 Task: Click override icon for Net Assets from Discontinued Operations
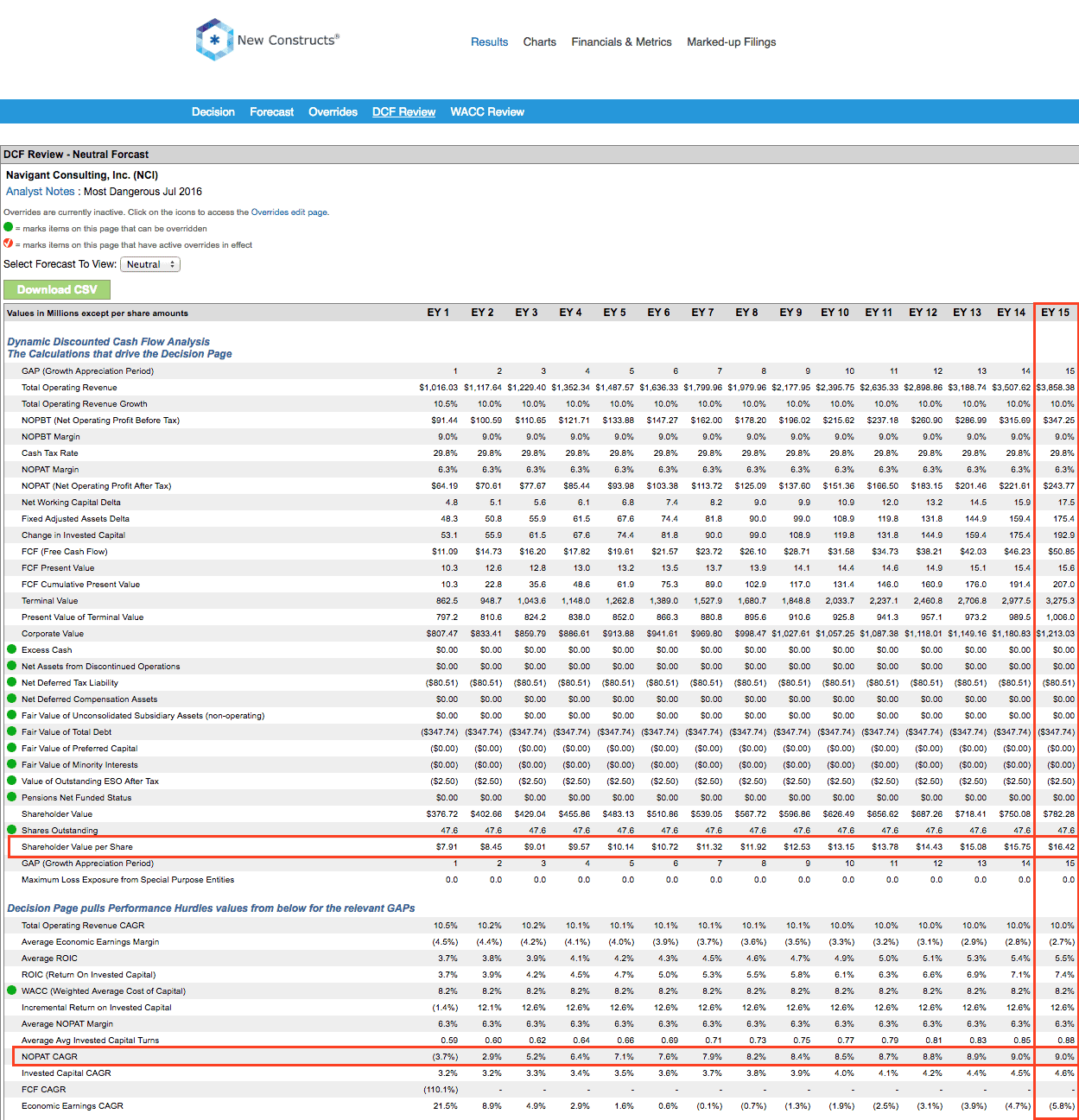coord(12,666)
